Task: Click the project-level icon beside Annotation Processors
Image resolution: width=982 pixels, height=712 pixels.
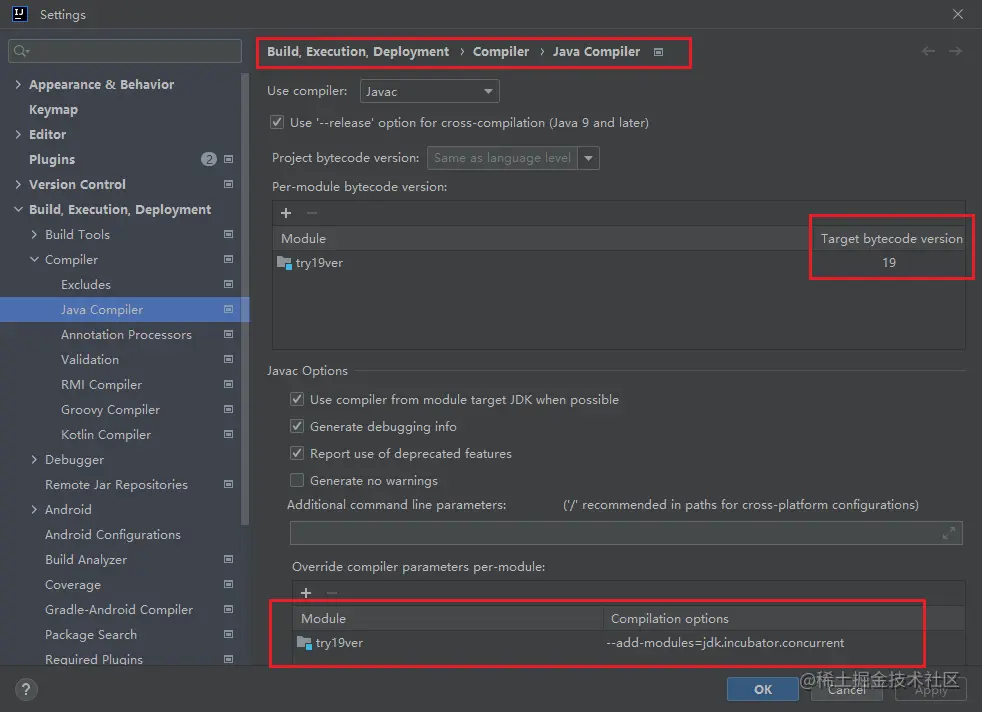Action: pyautogui.click(x=229, y=334)
